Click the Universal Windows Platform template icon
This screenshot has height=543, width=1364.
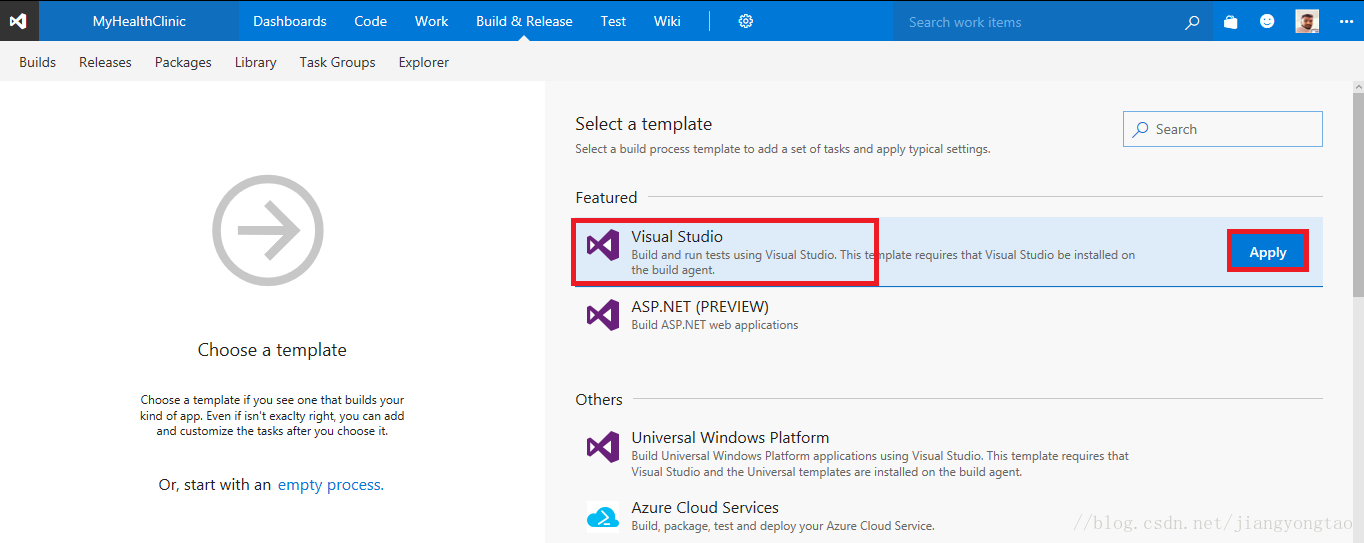(603, 446)
